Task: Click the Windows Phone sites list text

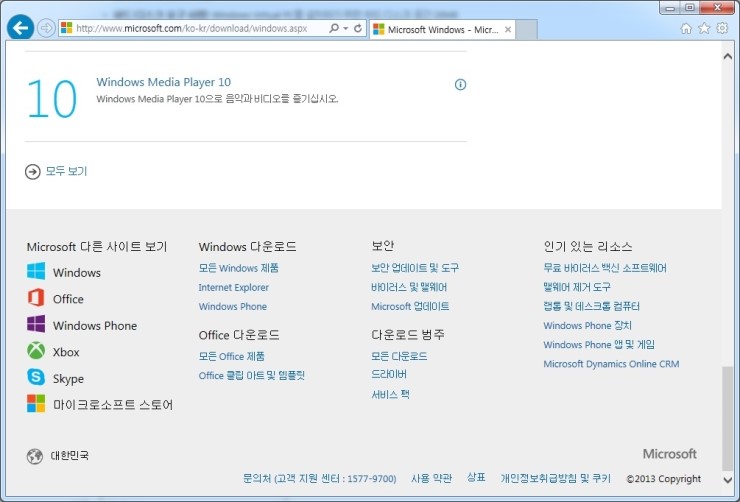Action: [95, 326]
